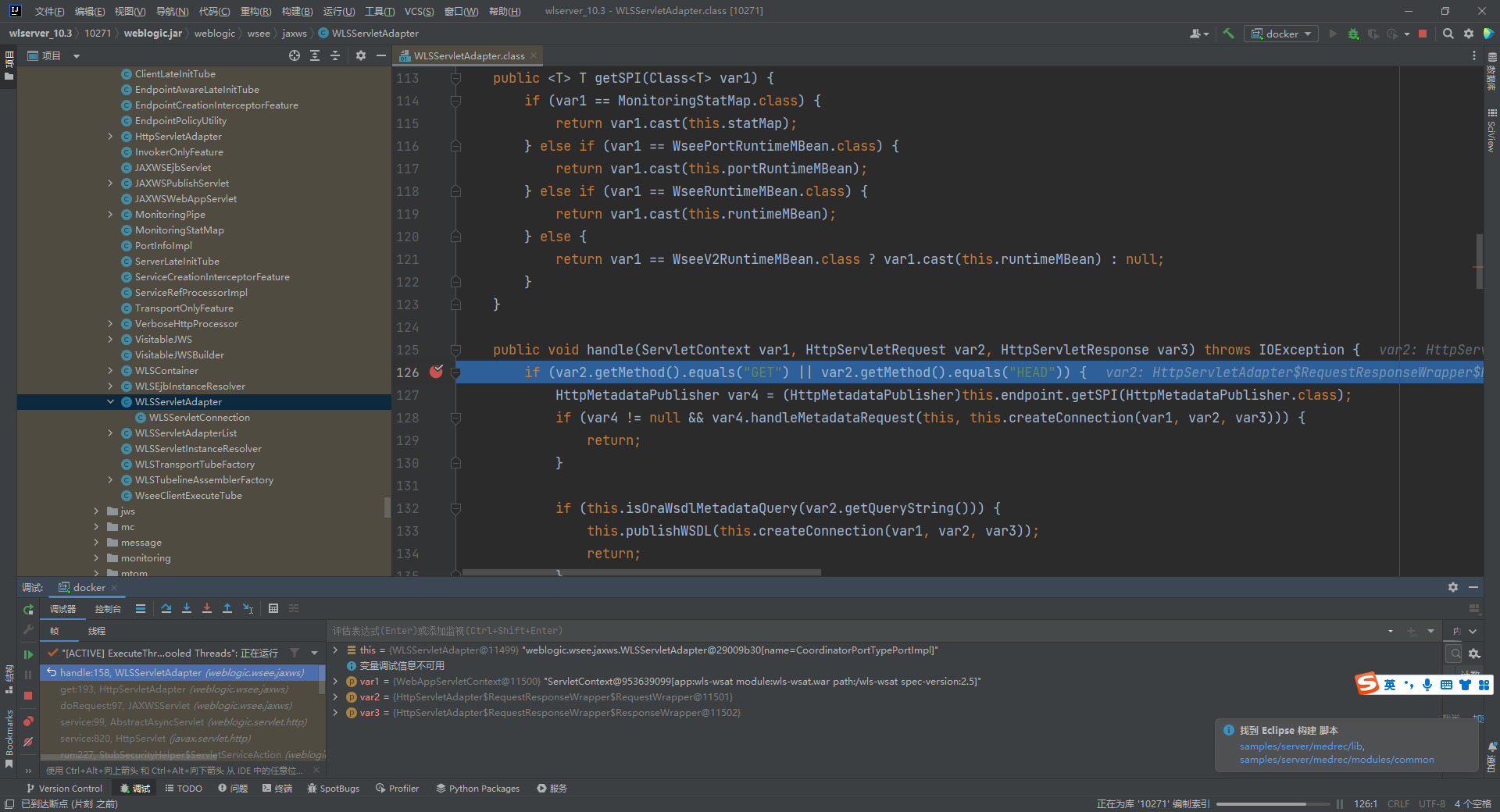Select WLSServletConnection in project tree
Image resolution: width=1500 pixels, height=812 pixels.
point(199,417)
